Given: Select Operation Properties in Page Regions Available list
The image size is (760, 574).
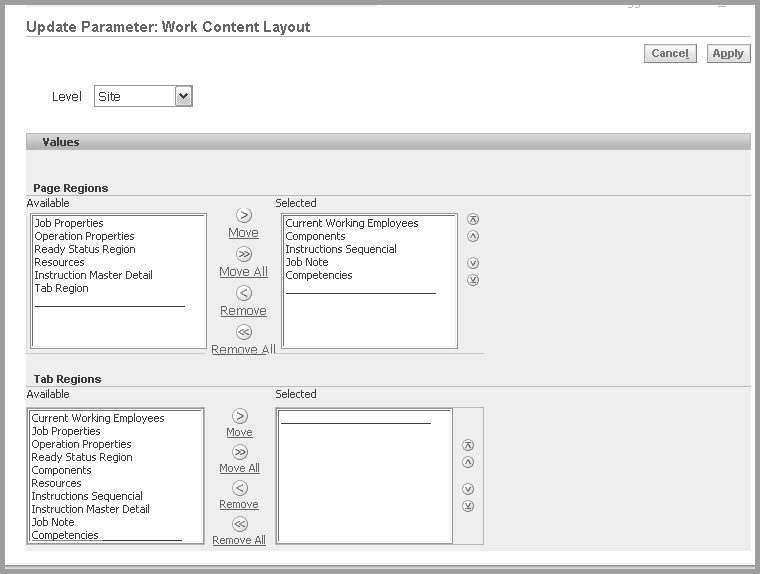Looking at the screenshot, I should (x=84, y=236).
